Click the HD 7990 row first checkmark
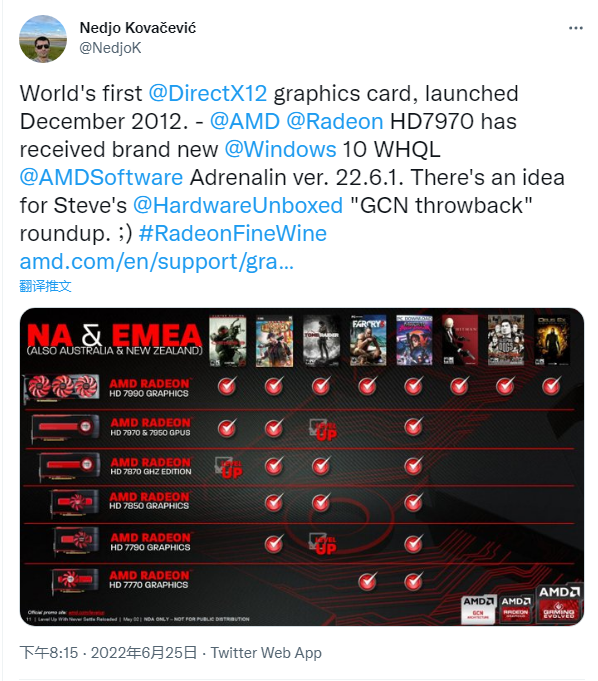This screenshot has width=598, height=681. [227, 386]
